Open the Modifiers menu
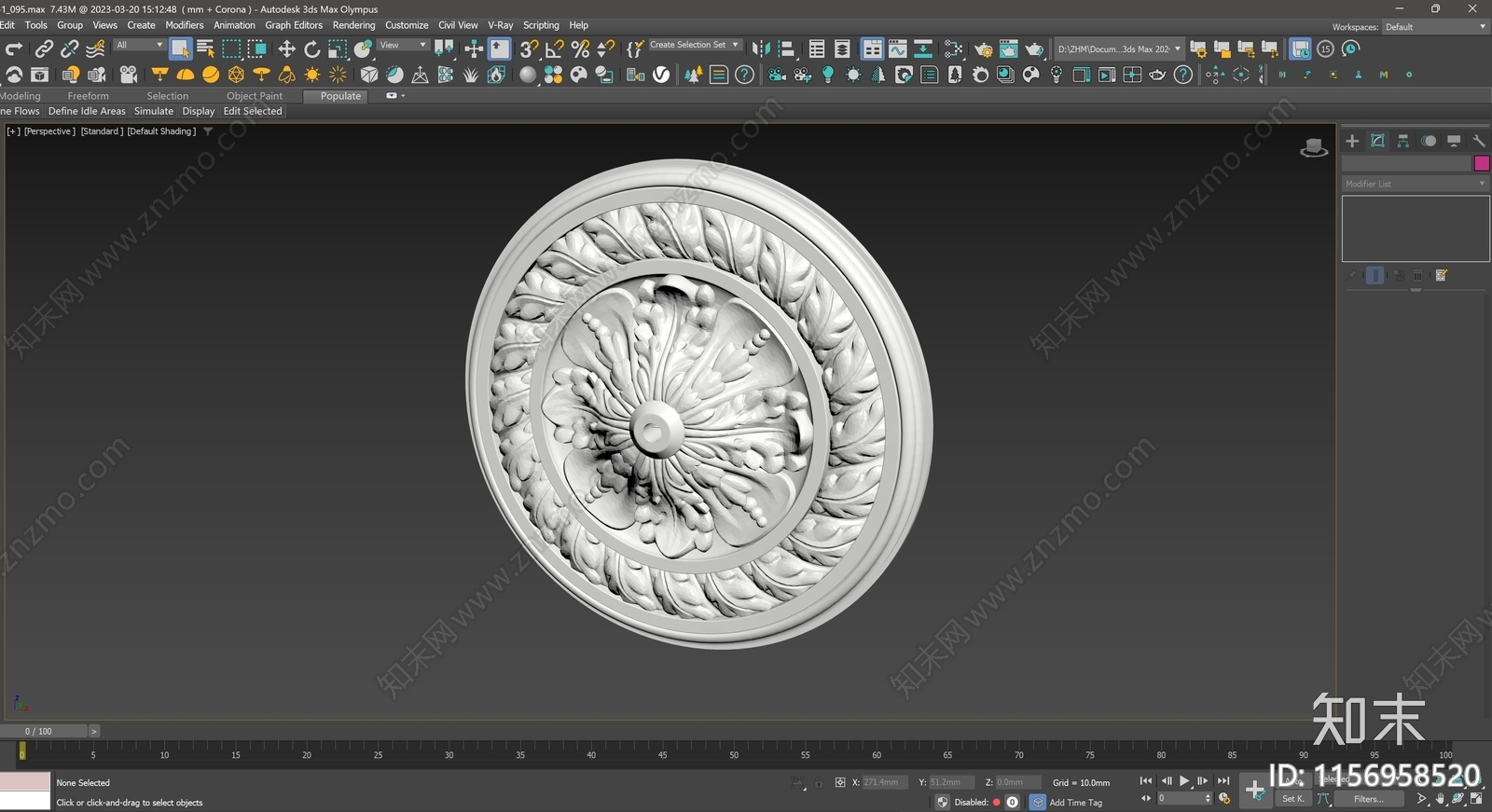Image resolution: width=1492 pixels, height=812 pixels. 185,25
